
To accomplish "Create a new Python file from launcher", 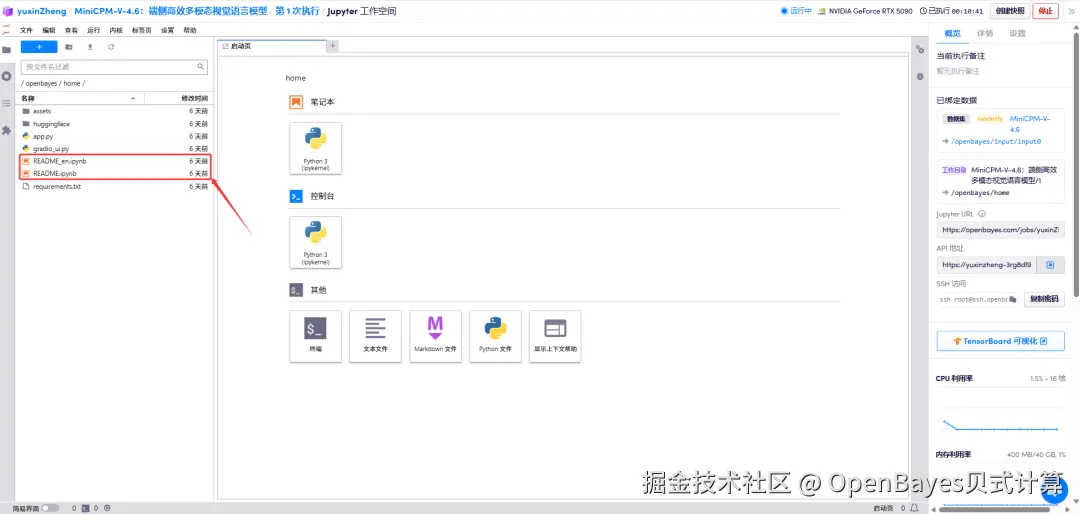I will click(495, 336).
